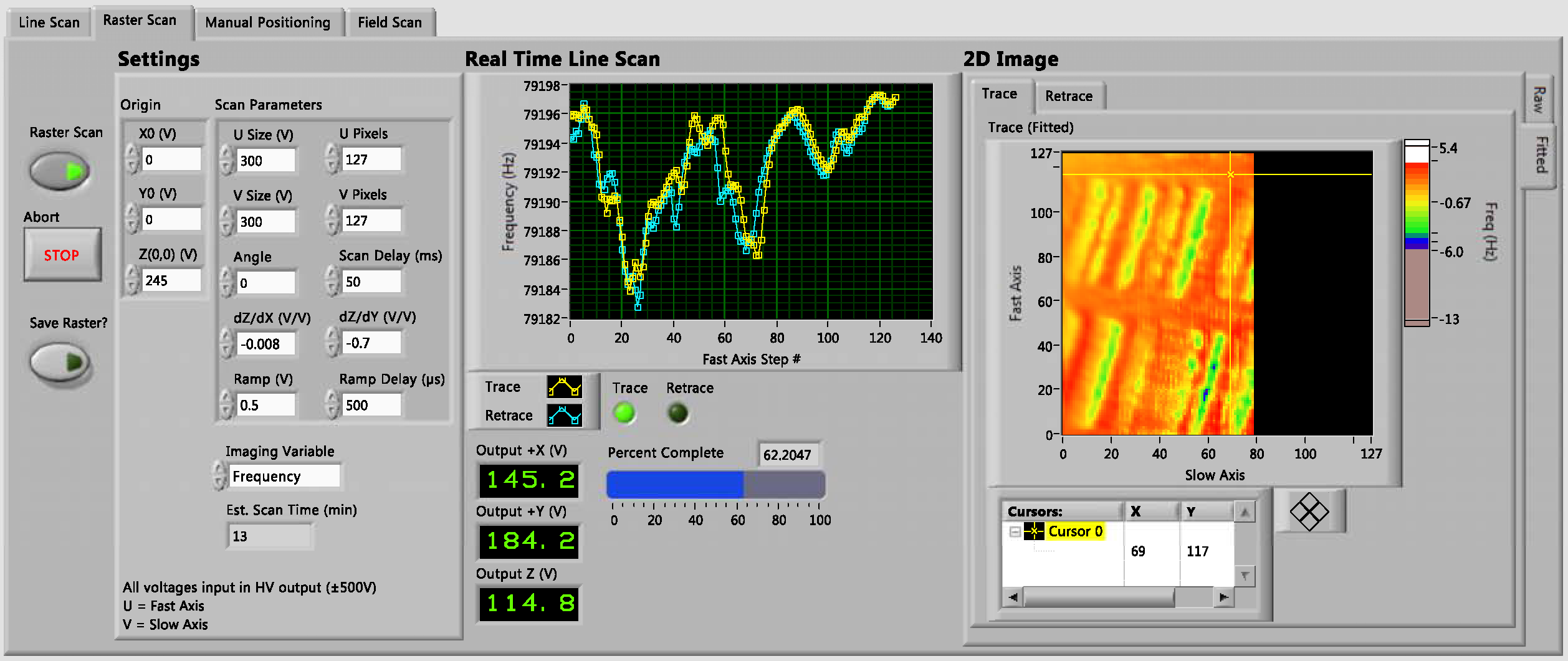The image size is (1568, 661).
Task: Click the Angle value field
Action: pyautogui.click(x=265, y=283)
